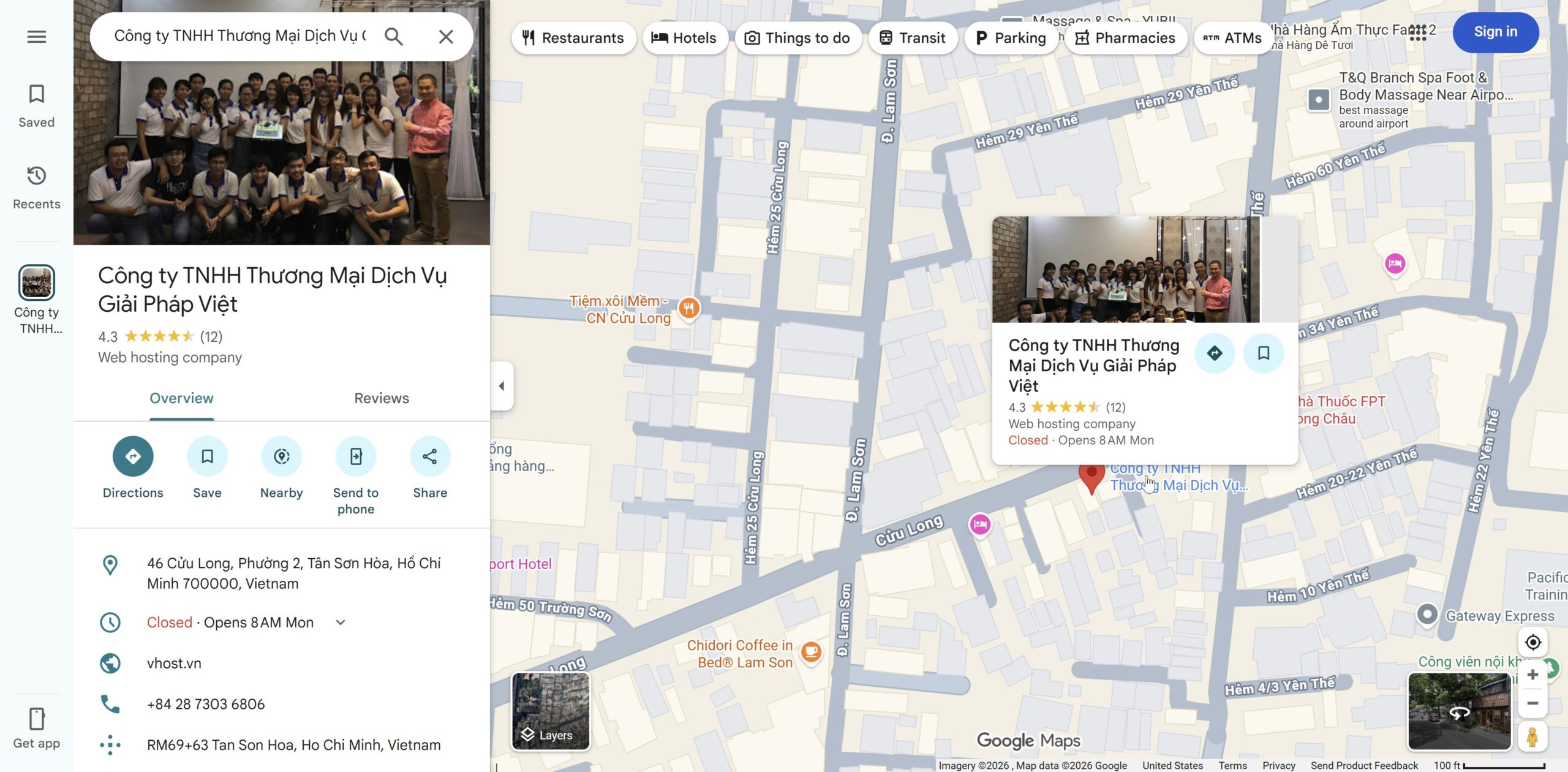Click the pink hotel marker on Cửu Long
This screenshot has width=1568, height=772.
click(x=980, y=524)
